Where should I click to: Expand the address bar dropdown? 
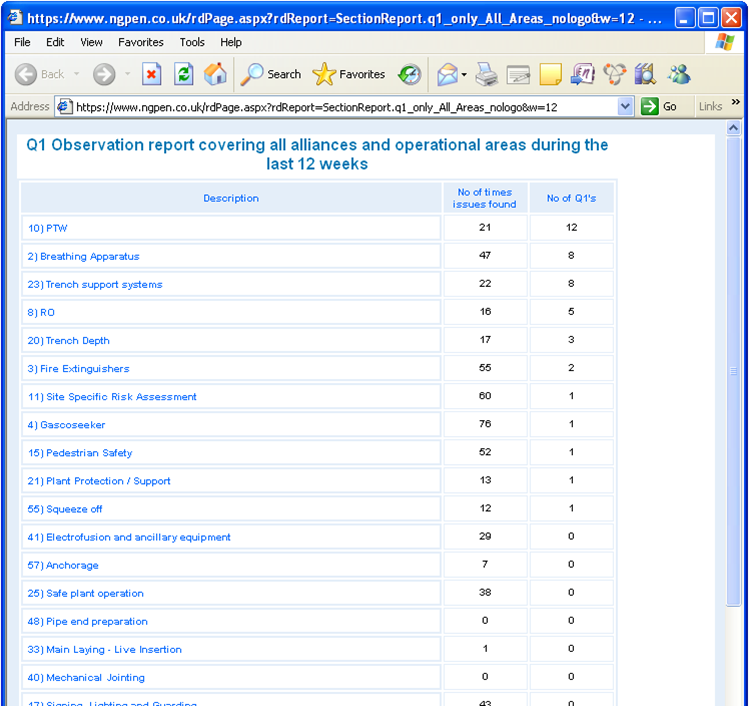pyautogui.click(x=625, y=106)
